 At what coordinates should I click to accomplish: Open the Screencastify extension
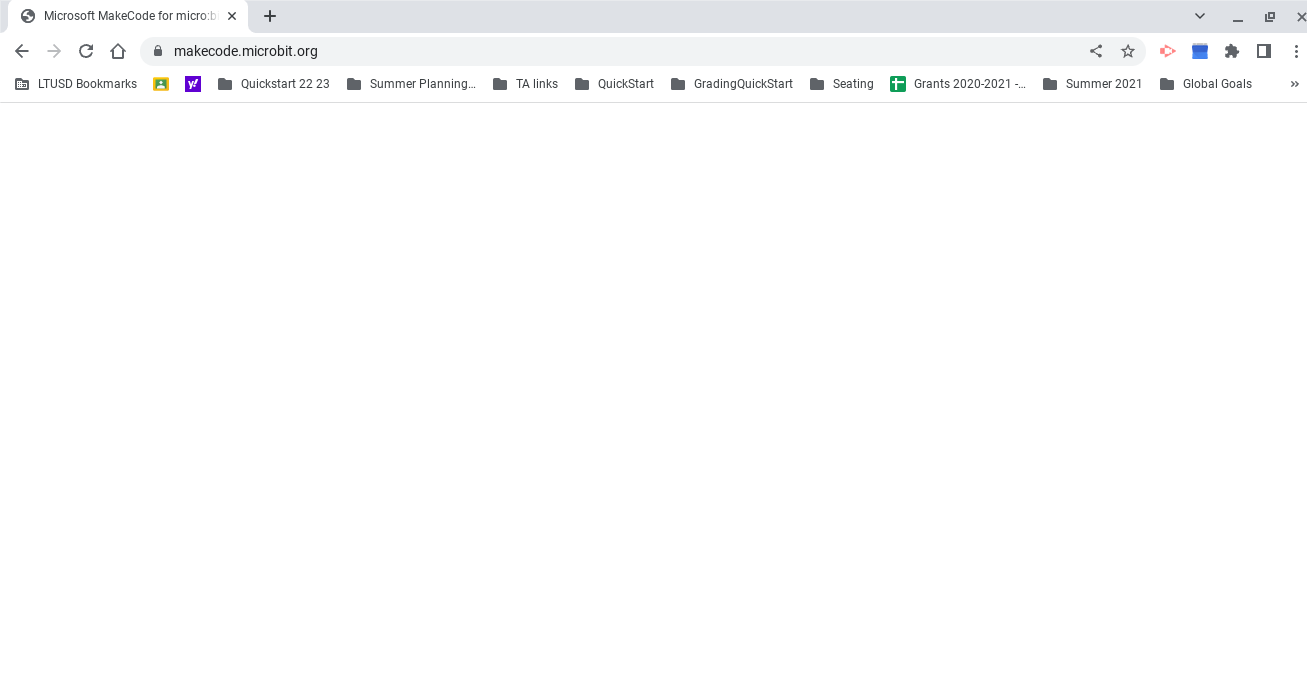click(x=1167, y=50)
